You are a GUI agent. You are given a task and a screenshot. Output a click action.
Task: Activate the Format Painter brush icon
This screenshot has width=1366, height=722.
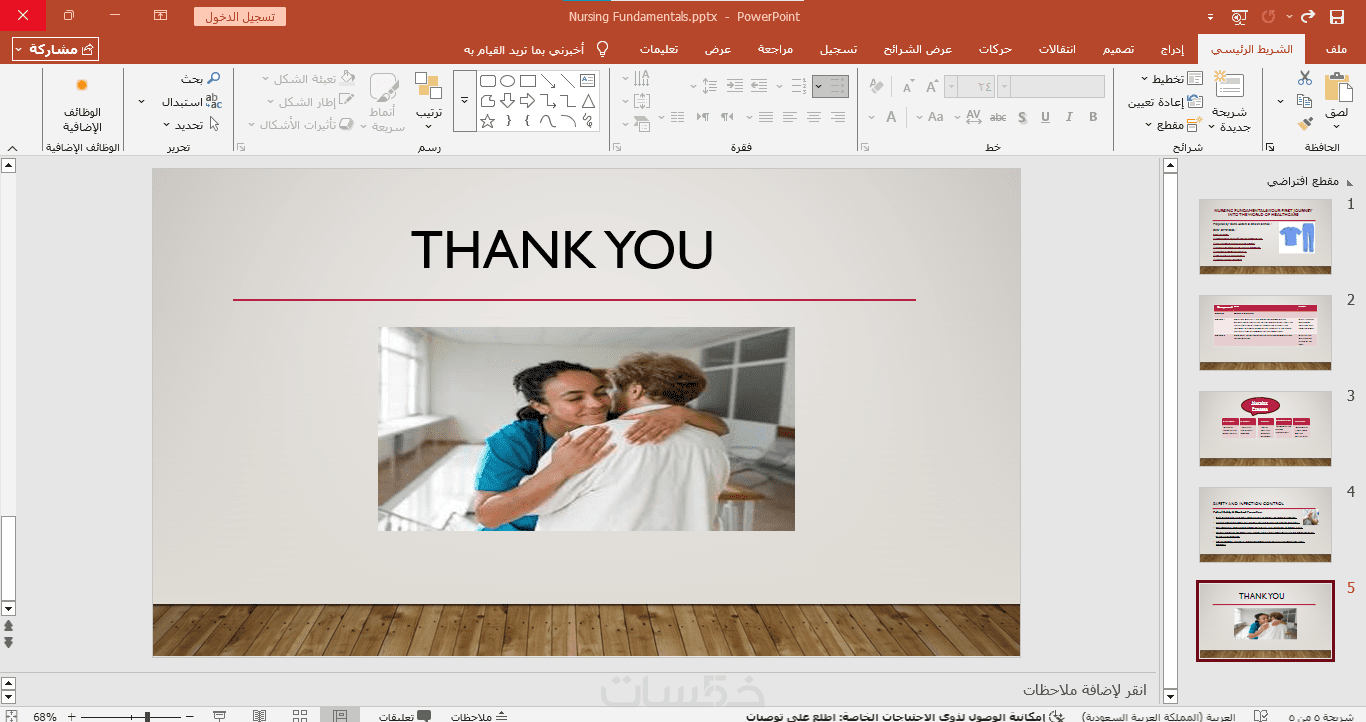pos(1304,124)
